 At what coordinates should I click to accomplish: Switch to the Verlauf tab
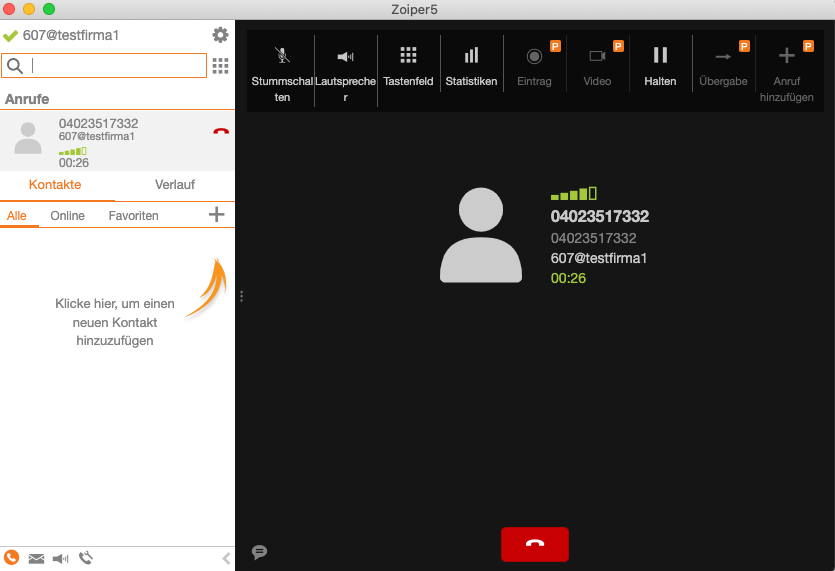click(175, 185)
